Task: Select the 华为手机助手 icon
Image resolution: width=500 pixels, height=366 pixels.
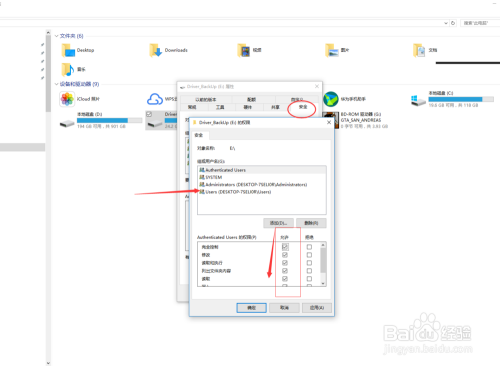Action: 331,99
